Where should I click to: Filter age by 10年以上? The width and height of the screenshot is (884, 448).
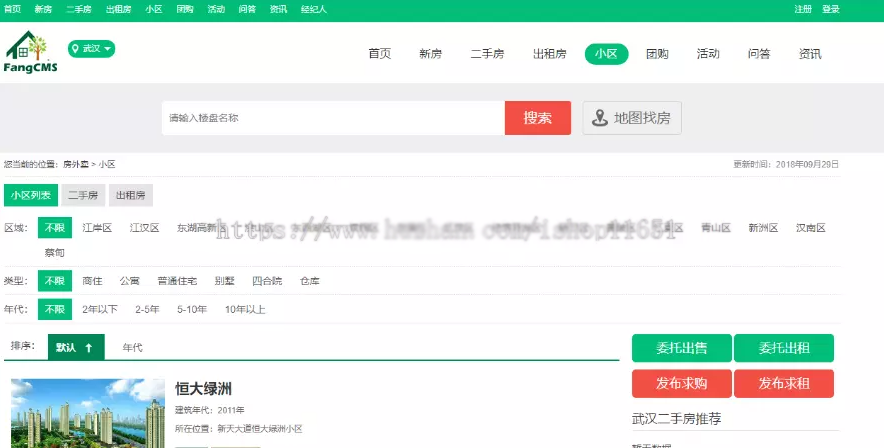click(x=245, y=309)
